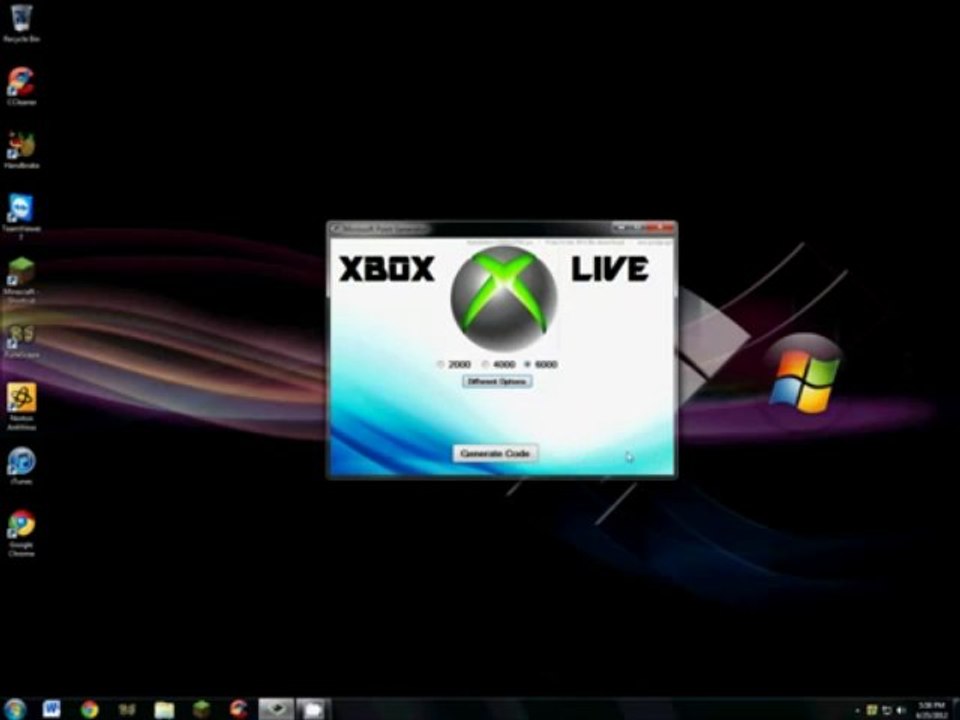Open Chrome from the taskbar
This screenshot has height=720, width=960.
click(89, 709)
